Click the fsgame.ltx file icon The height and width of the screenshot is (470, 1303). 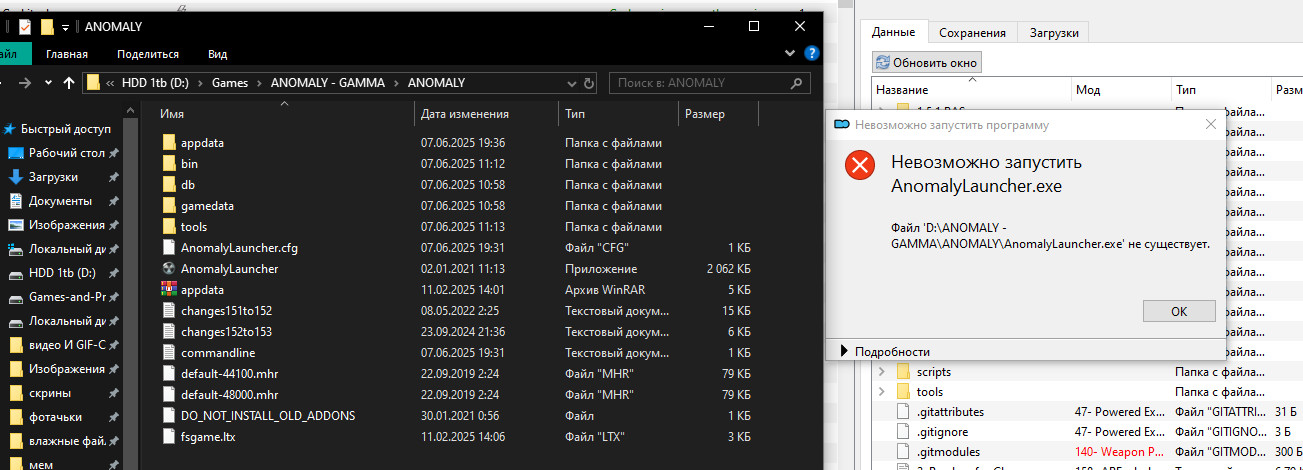point(168,437)
